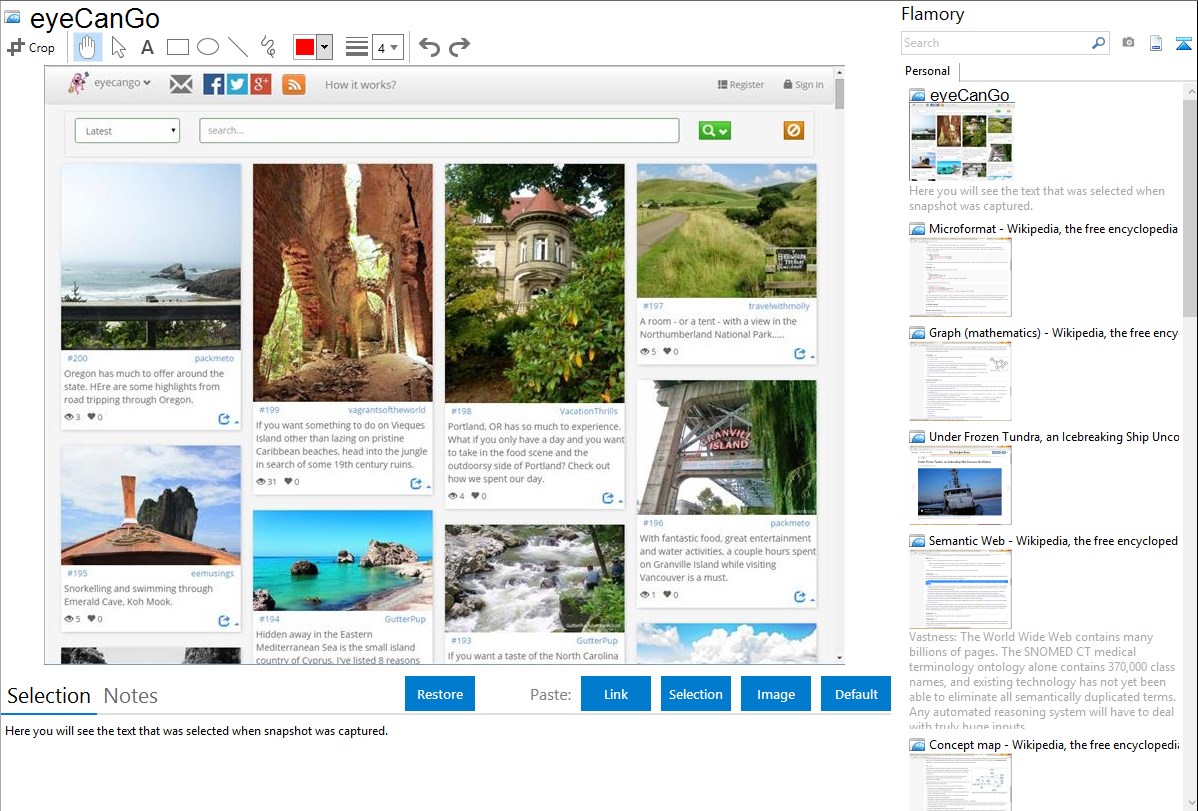Click the travelwithmolly username link

click(x=779, y=306)
